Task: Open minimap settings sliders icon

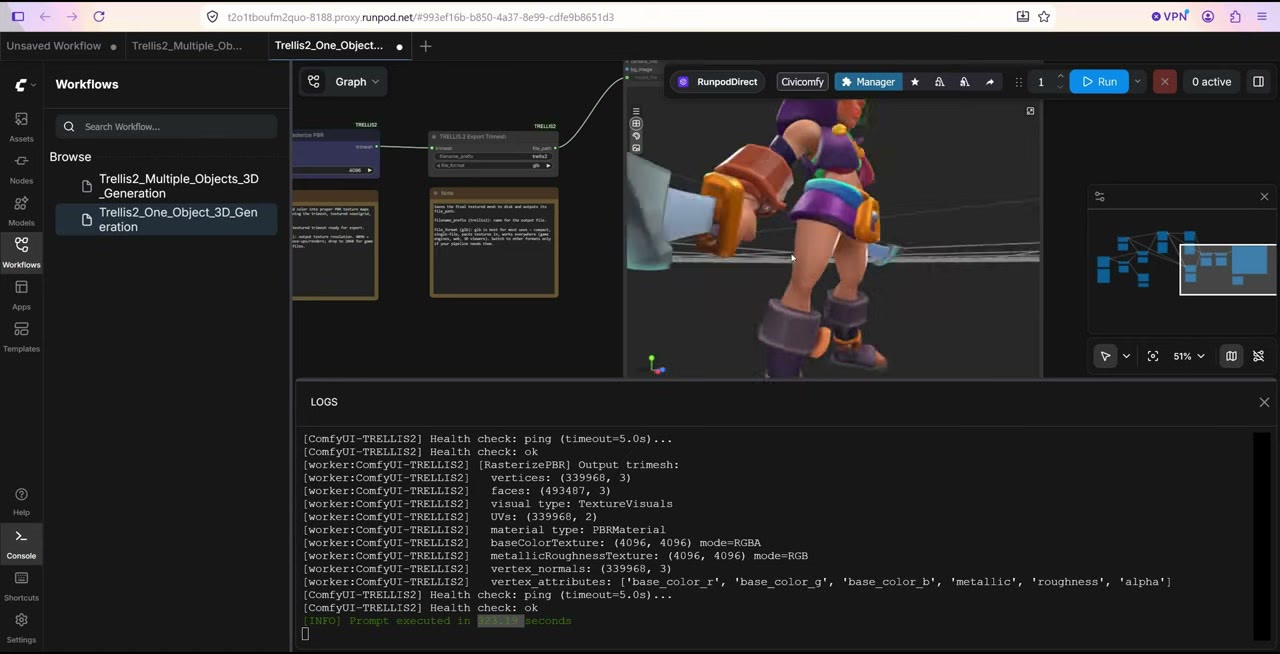Action: pos(1100,197)
